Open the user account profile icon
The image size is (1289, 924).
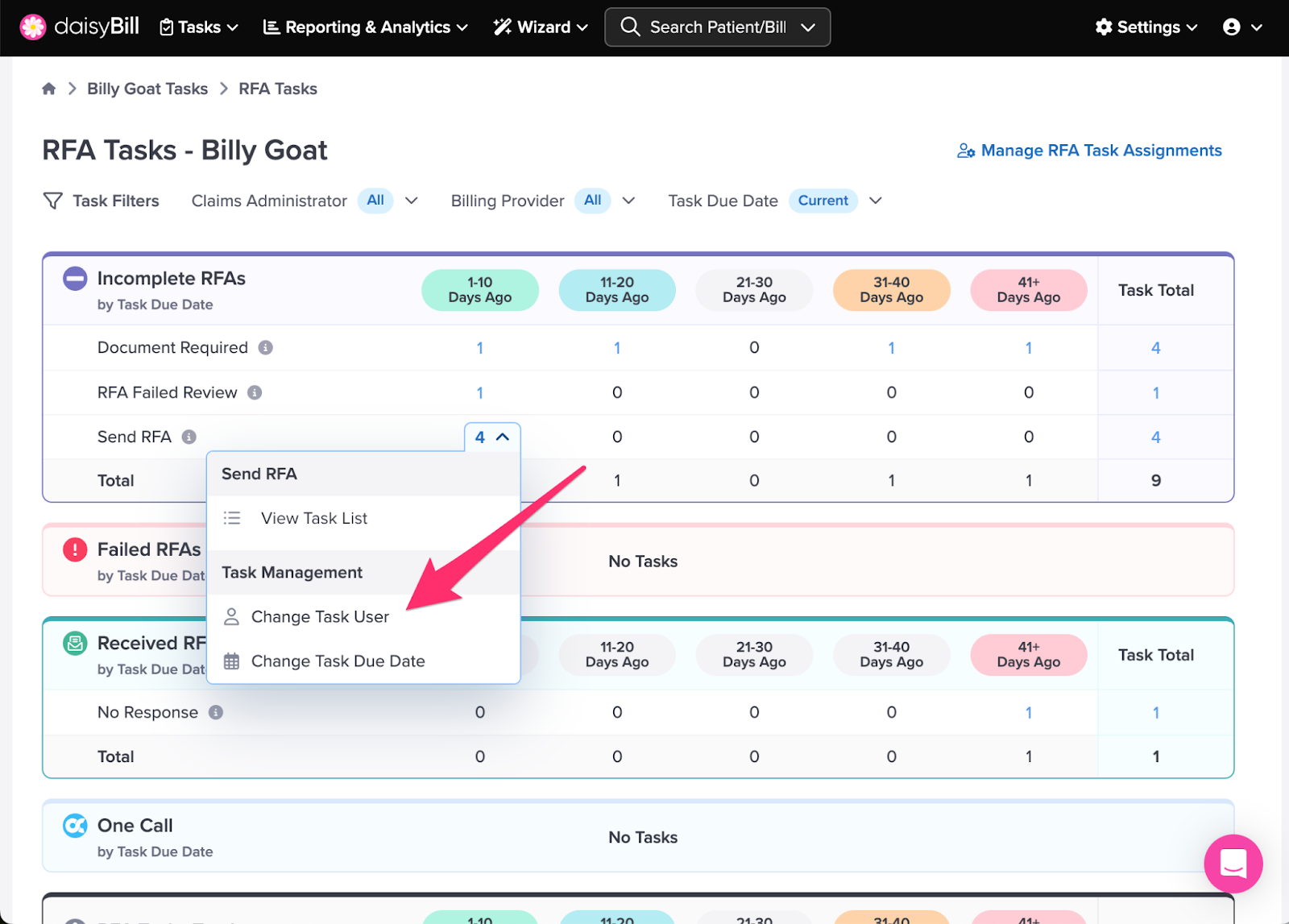coord(1231,27)
